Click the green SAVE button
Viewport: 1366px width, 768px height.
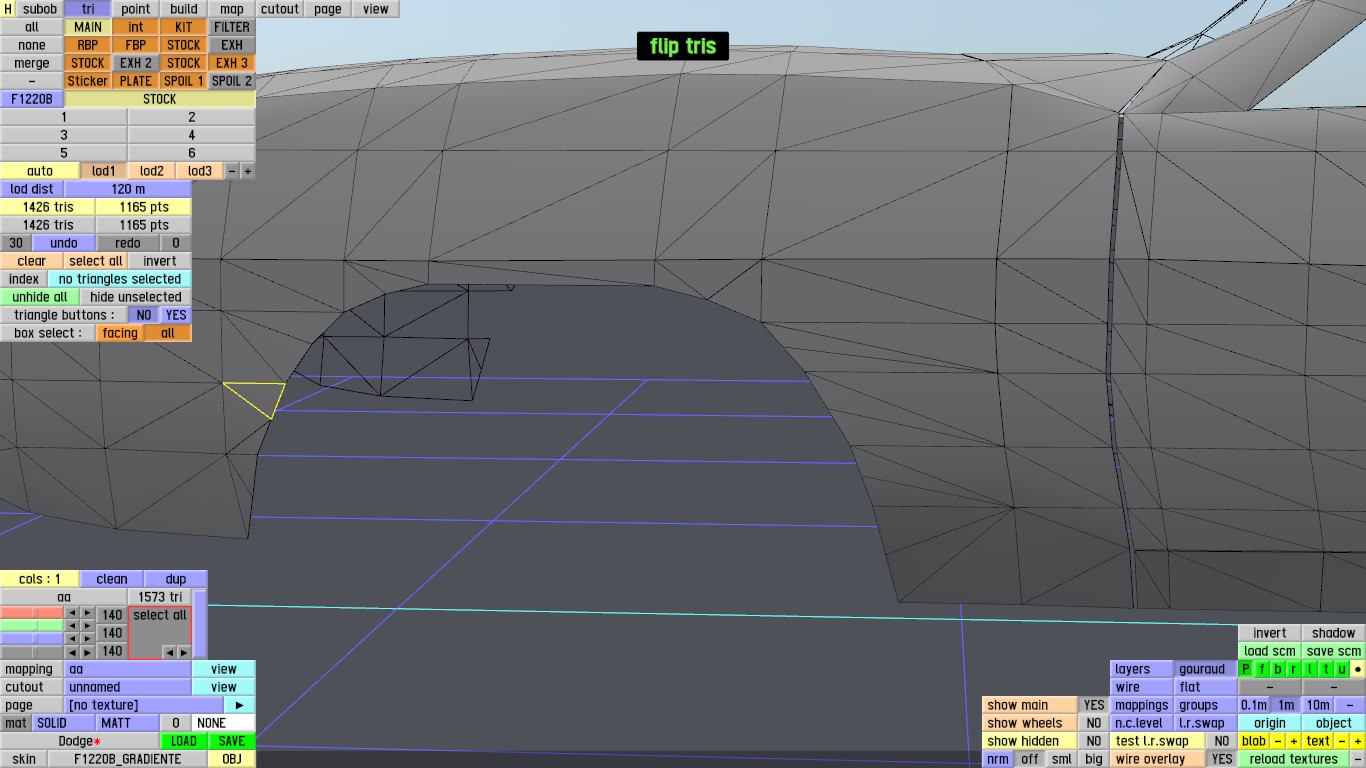point(232,741)
